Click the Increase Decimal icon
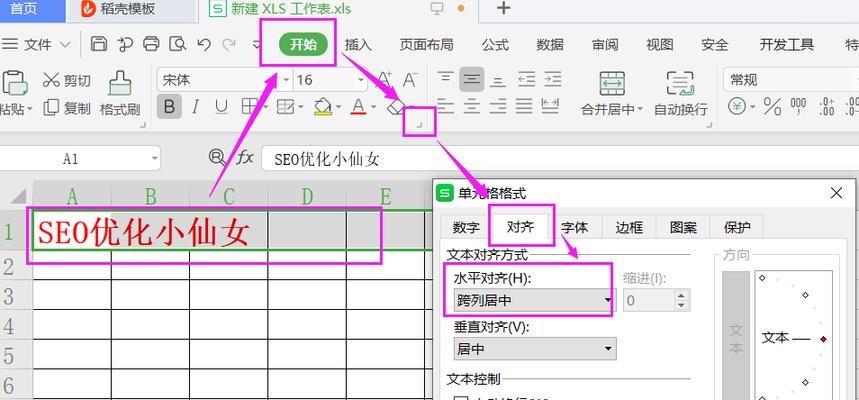This screenshot has height=400, width=859. [826, 106]
